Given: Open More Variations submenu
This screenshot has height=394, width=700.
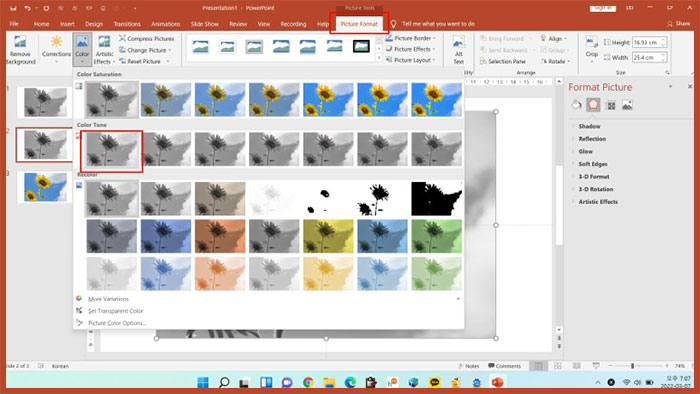Looking at the screenshot, I should (x=268, y=299).
